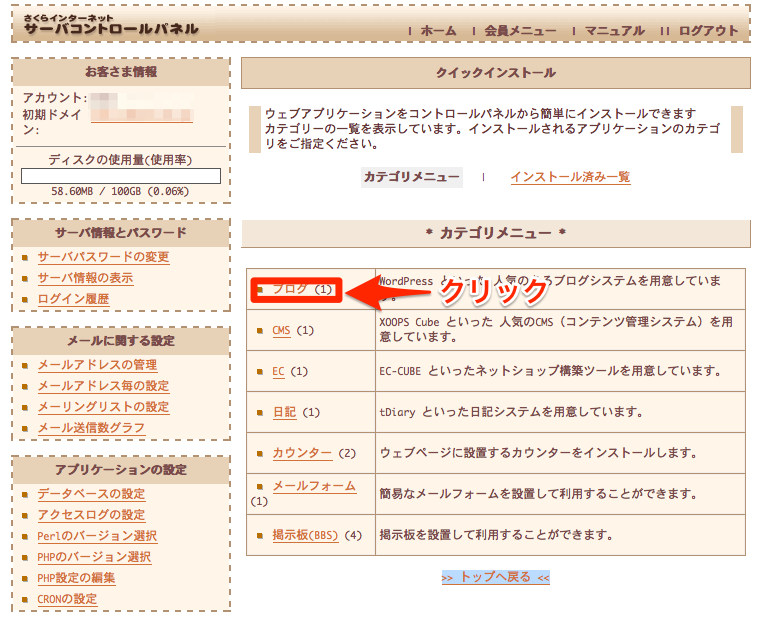The image size is (760, 617).
Task: Open データベースの設定 link
Action: 91,494
